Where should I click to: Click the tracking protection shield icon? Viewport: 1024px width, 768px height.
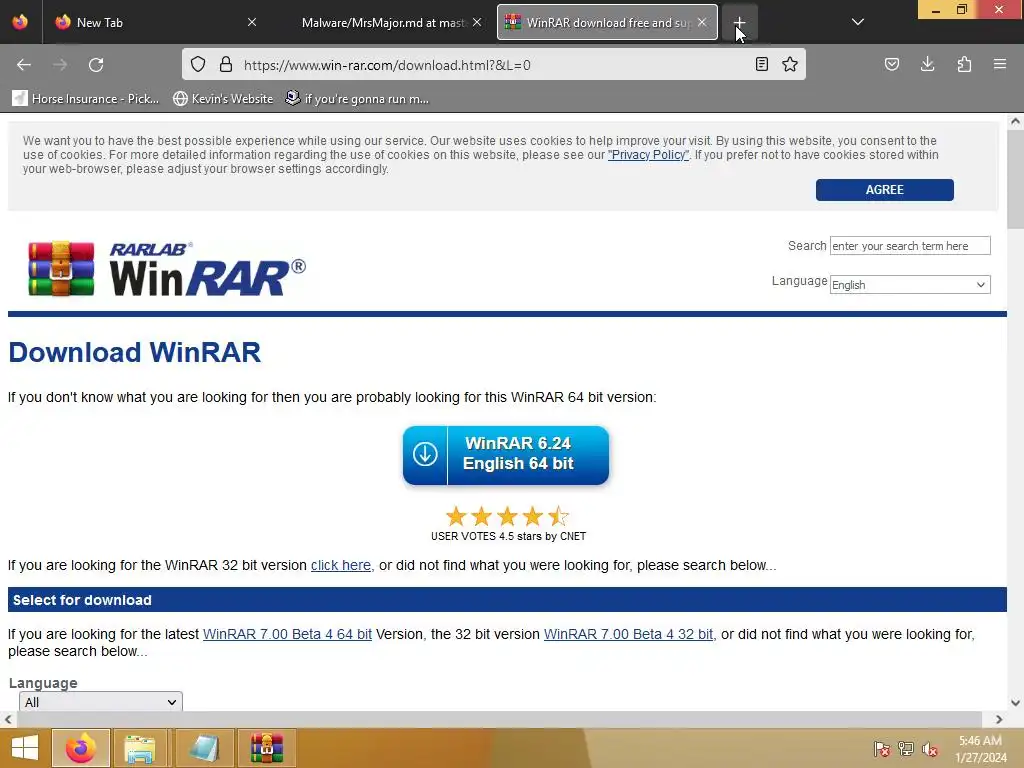tap(198, 64)
